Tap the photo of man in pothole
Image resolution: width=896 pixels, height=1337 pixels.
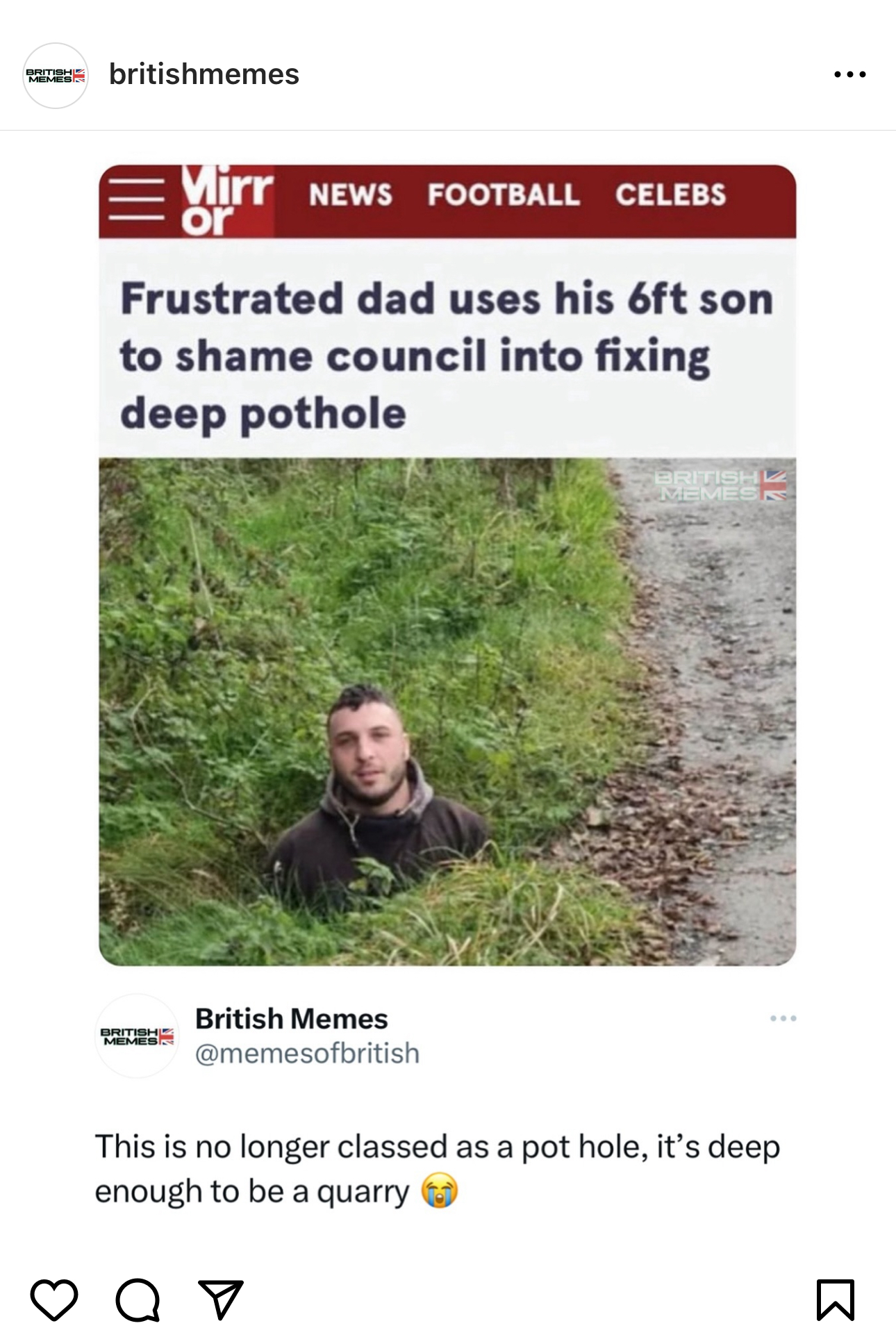click(x=447, y=711)
